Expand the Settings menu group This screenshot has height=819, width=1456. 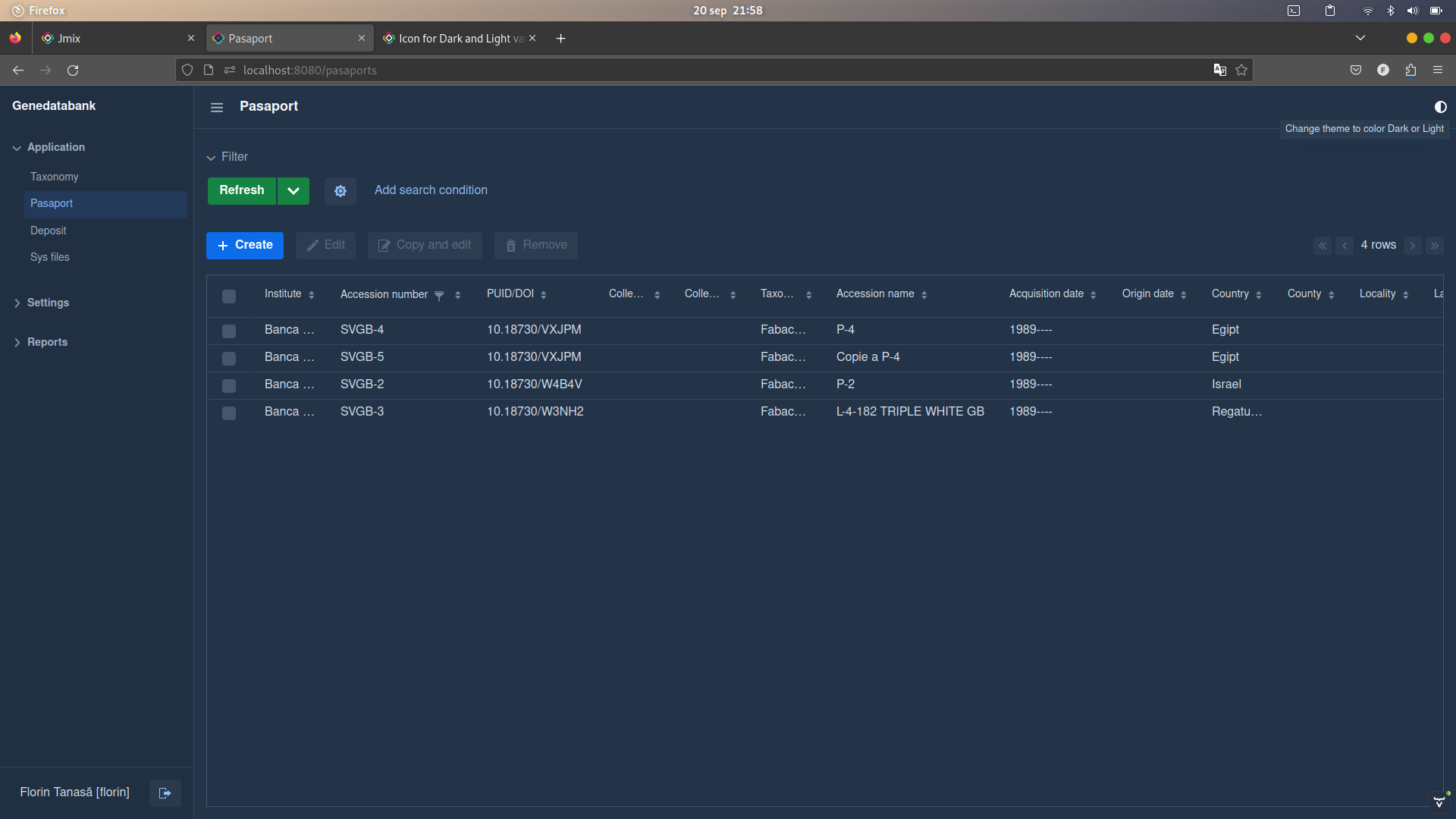pyautogui.click(x=41, y=303)
